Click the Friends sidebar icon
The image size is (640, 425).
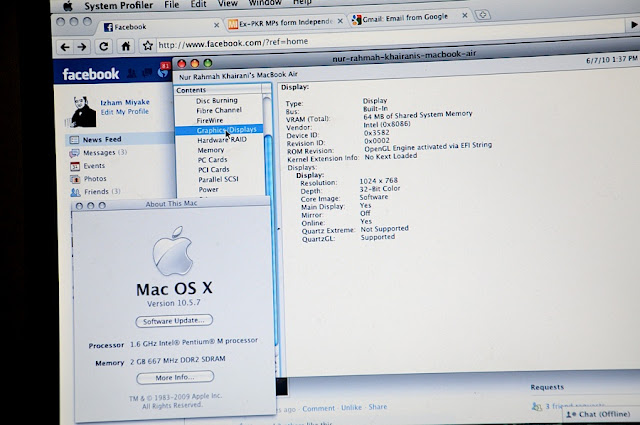(76, 192)
